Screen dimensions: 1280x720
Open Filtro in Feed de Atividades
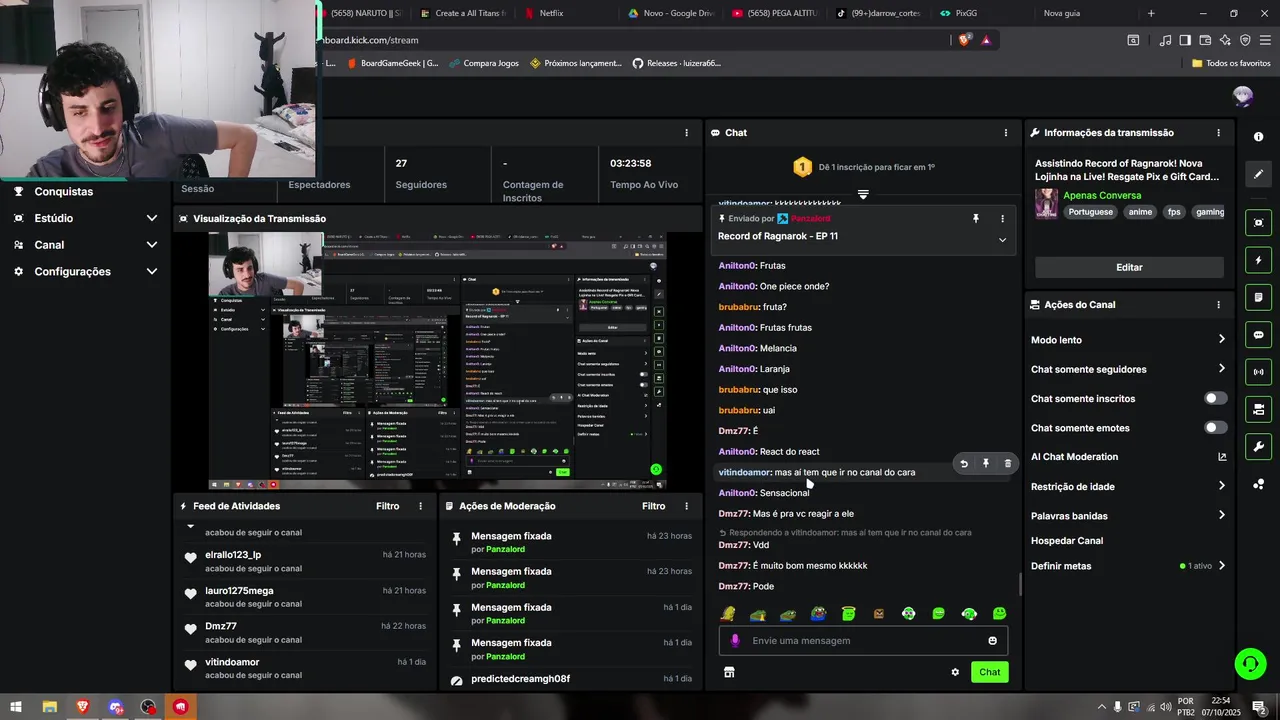(388, 506)
